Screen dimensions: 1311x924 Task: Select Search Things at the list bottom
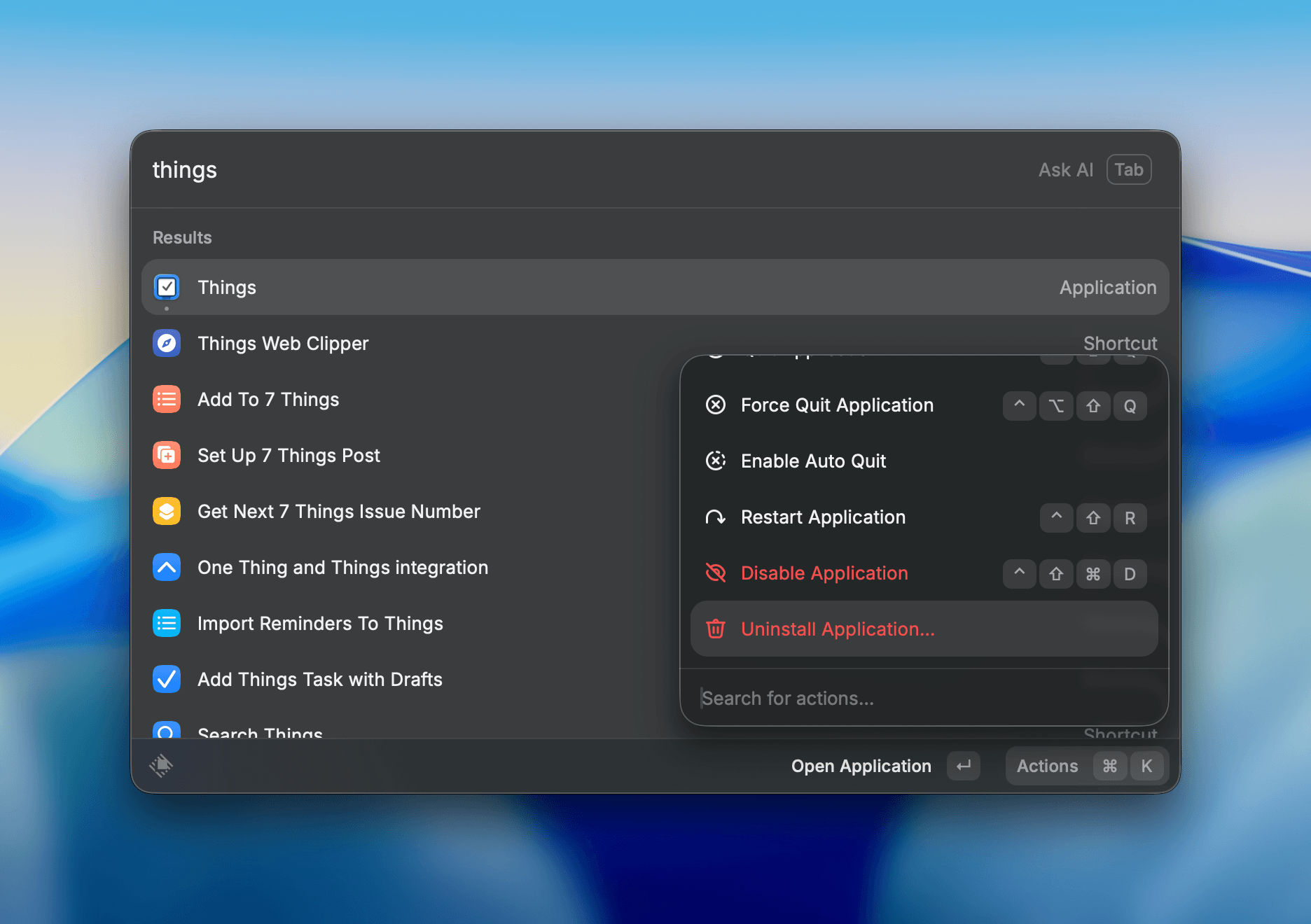(260, 731)
